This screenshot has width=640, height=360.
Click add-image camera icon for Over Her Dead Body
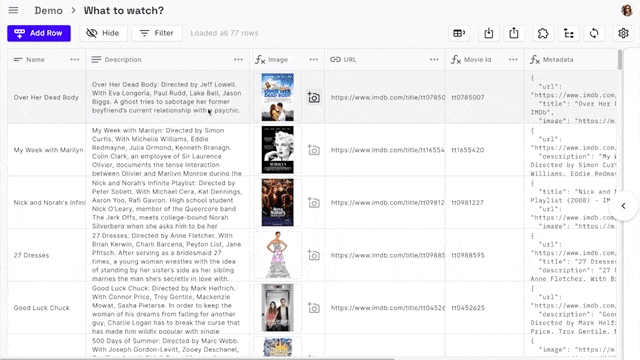tap(313, 97)
